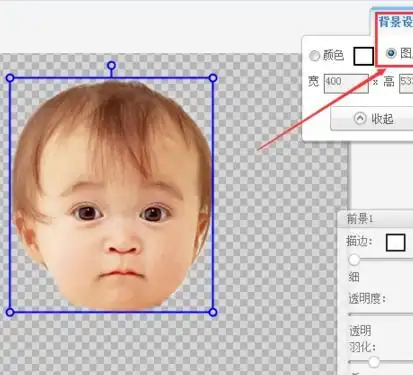The width and height of the screenshot is (413, 375).
Task: Click the rotation handle above the face
Action: [112, 65]
